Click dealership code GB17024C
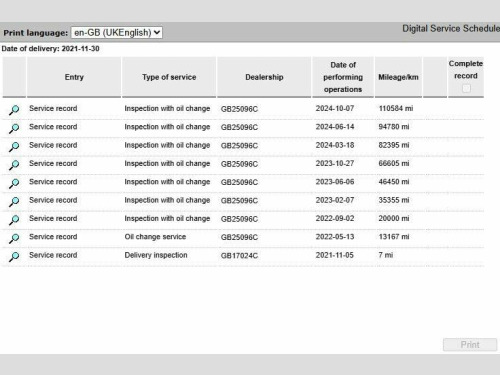The image size is (500, 375). coord(239,256)
